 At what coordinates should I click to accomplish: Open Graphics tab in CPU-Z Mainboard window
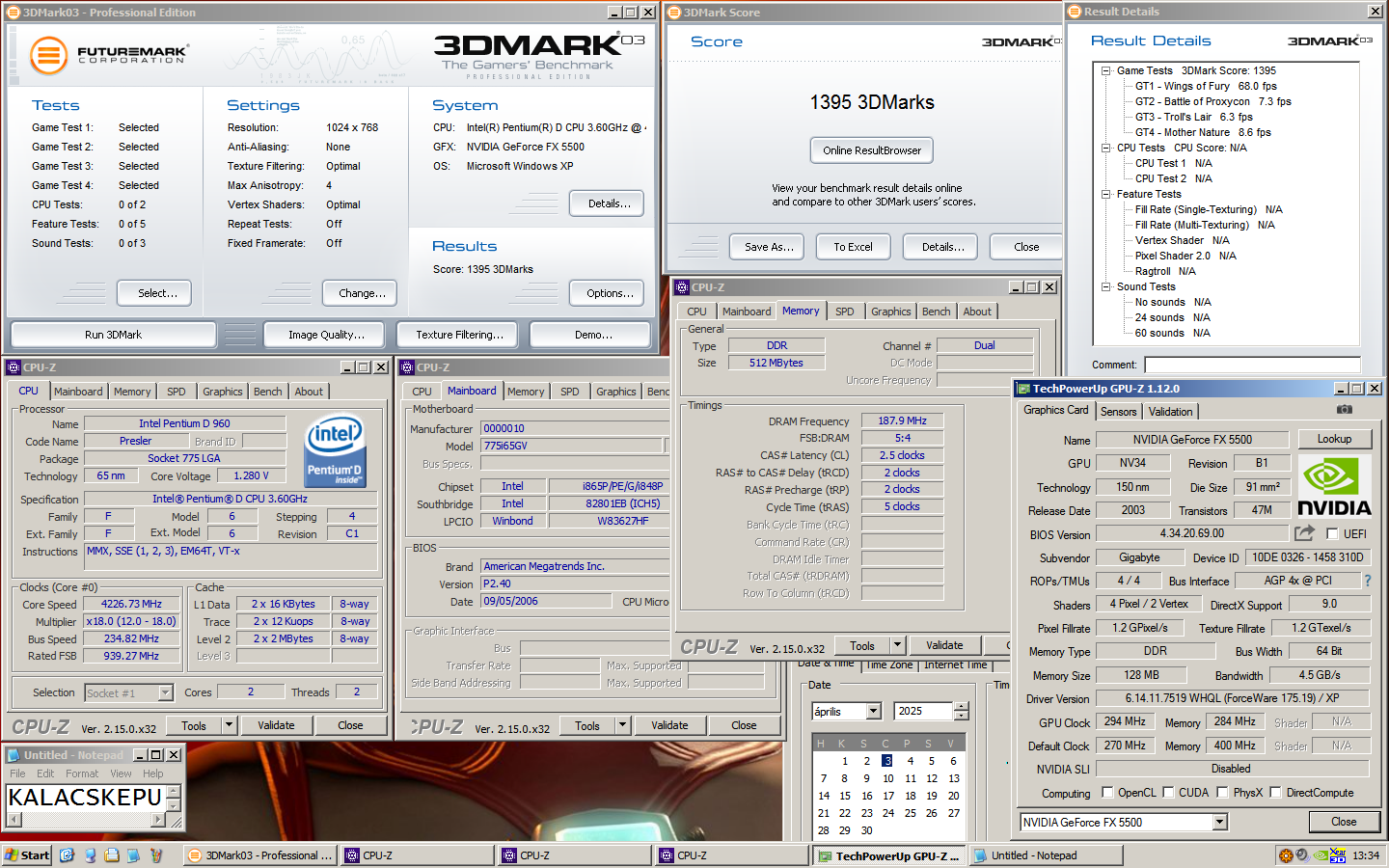pos(616,392)
